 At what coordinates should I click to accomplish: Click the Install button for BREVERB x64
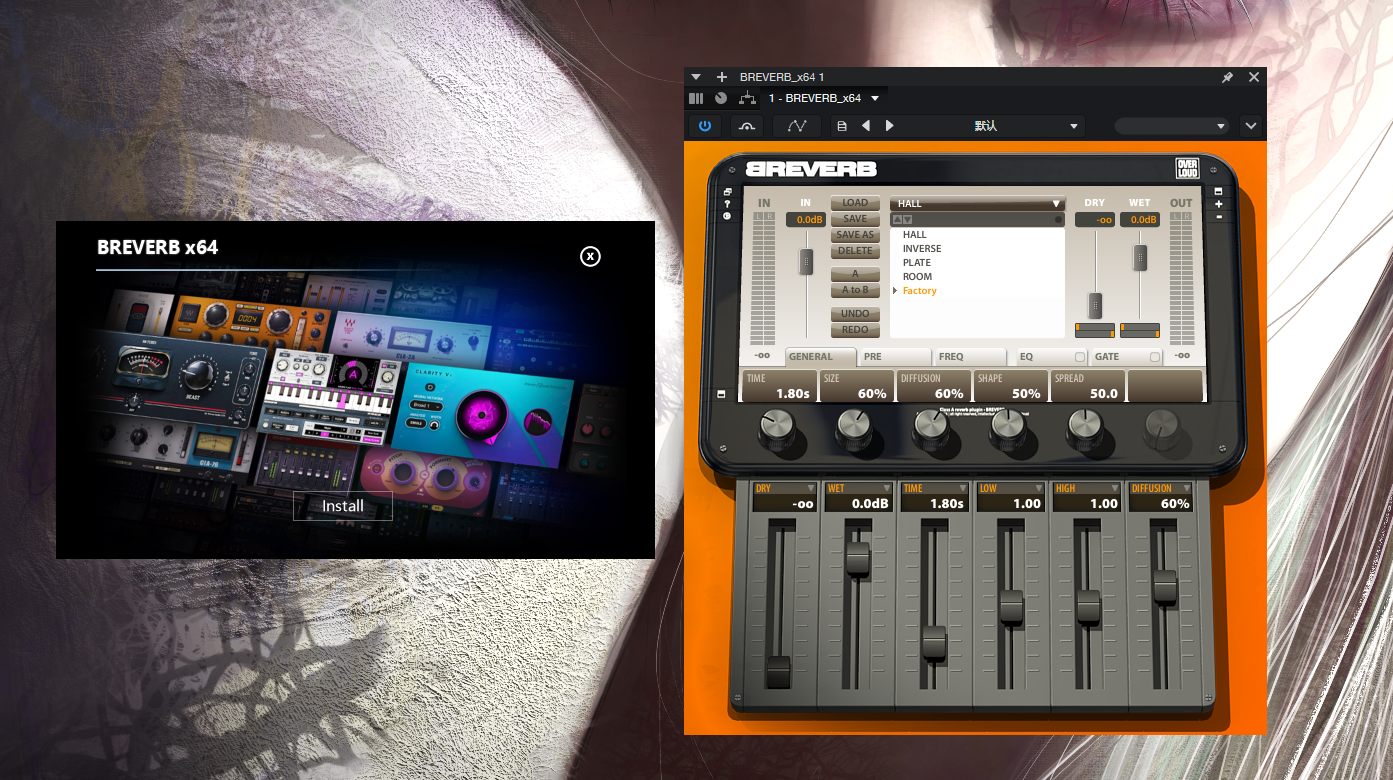coord(342,505)
